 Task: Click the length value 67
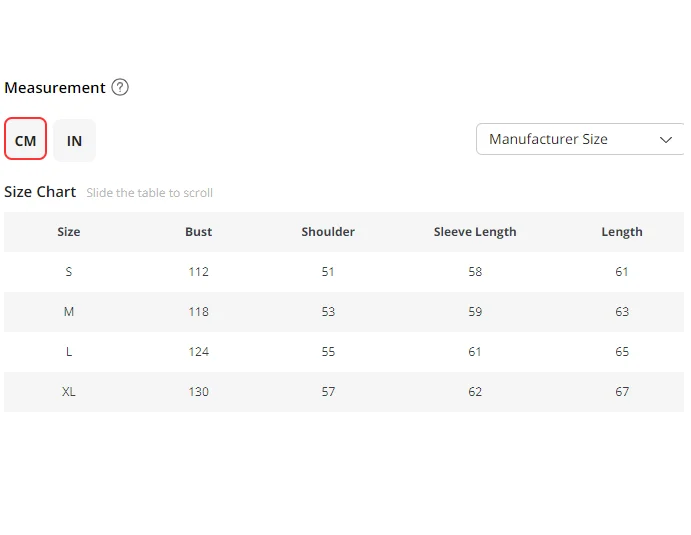pyautogui.click(x=622, y=392)
